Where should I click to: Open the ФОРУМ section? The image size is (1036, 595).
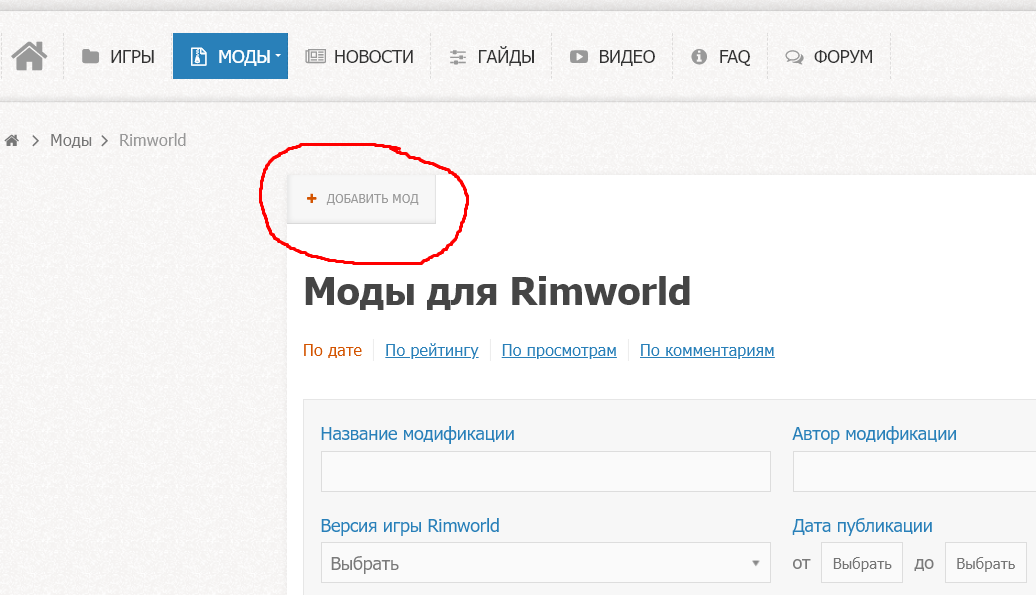tap(829, 57)
